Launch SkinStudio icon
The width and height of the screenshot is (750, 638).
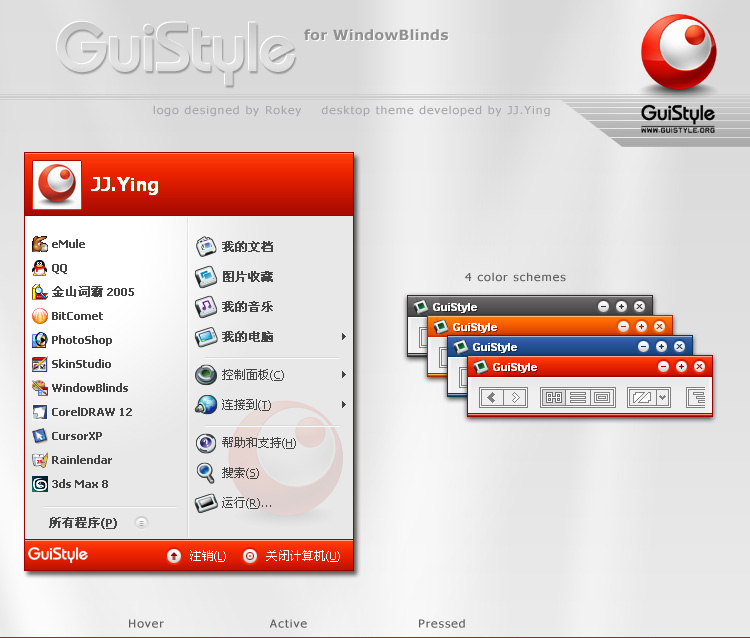(x=40, y=364)
